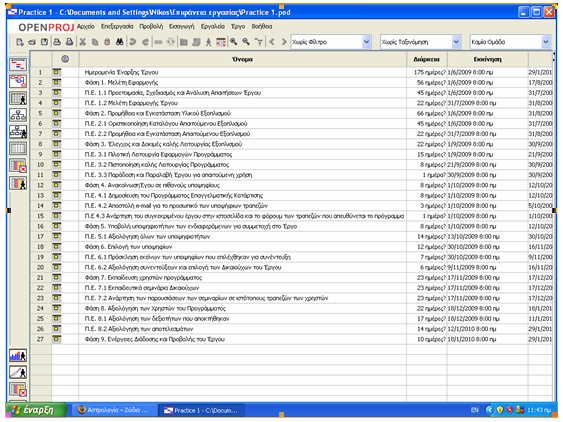
Task: Click the New project toolbar icon
Action: (x=20, y=42)
